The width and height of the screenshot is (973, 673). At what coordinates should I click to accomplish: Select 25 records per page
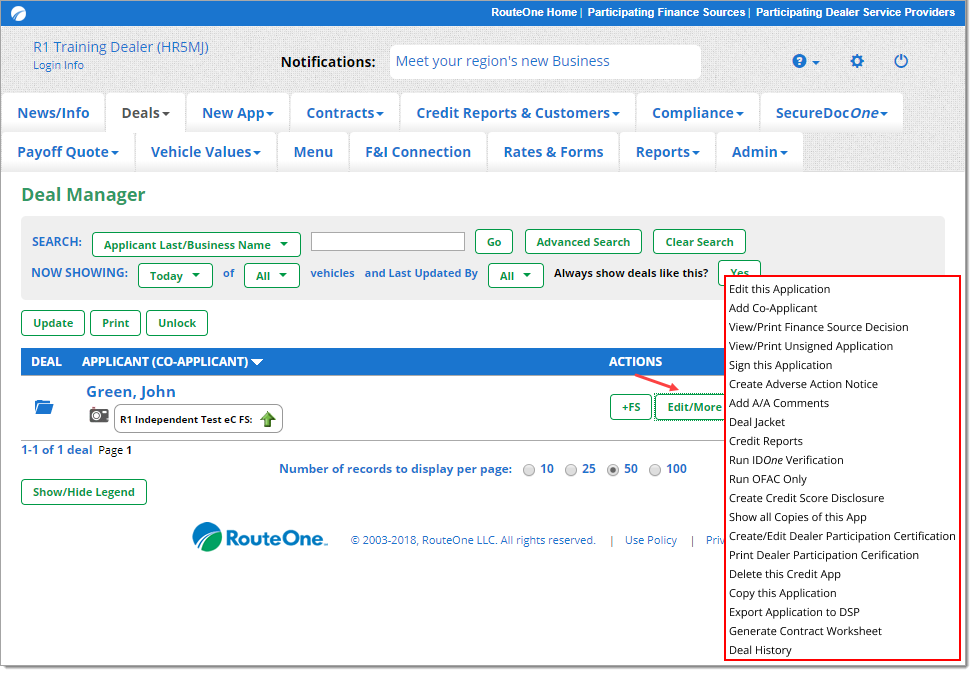[x=571, y=470]
